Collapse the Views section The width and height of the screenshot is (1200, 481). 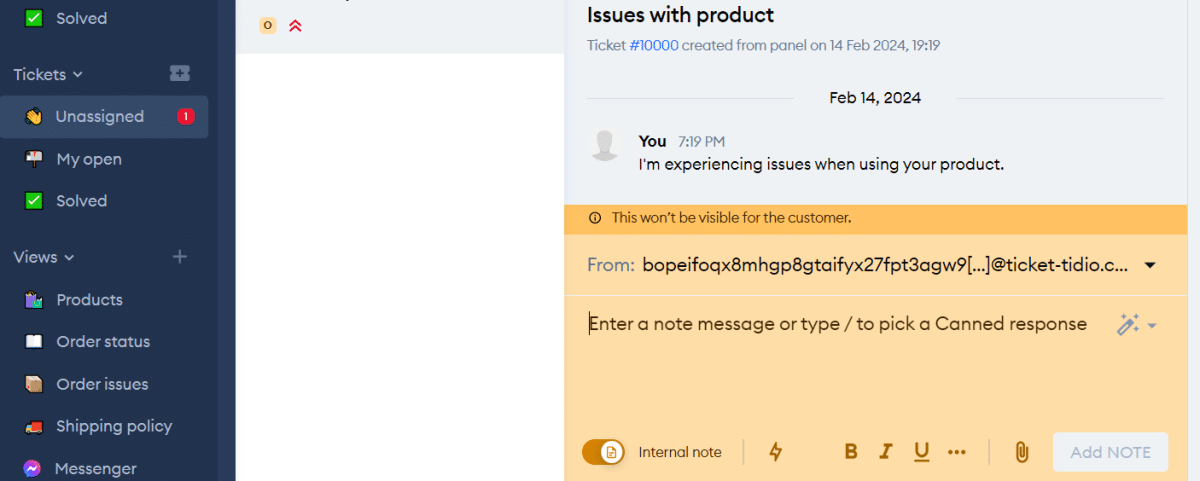pos(44,257)
